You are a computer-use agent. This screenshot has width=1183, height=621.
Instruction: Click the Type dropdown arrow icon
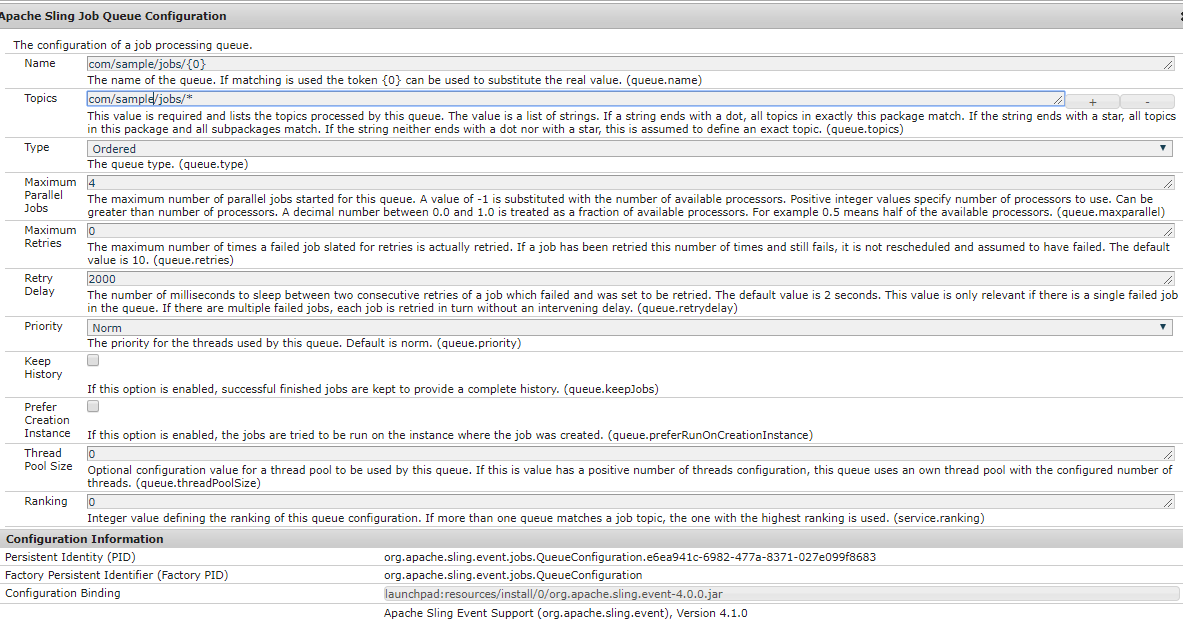click(1163, 147)
